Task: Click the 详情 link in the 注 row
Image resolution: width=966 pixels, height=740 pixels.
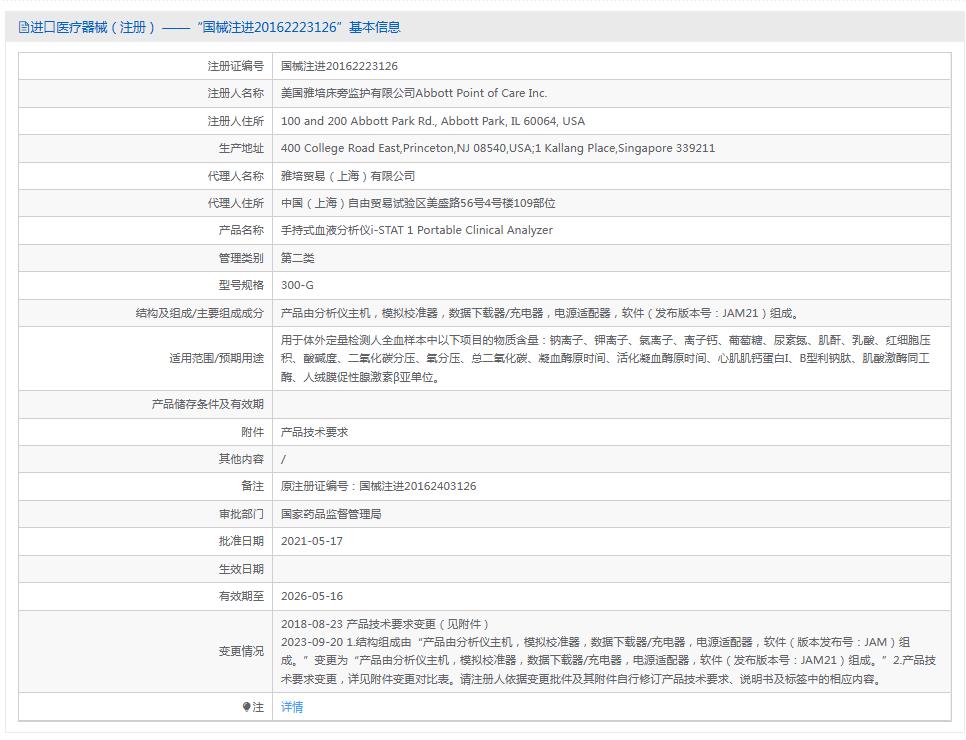Action: pyautogui.click(x=291, y=707)
